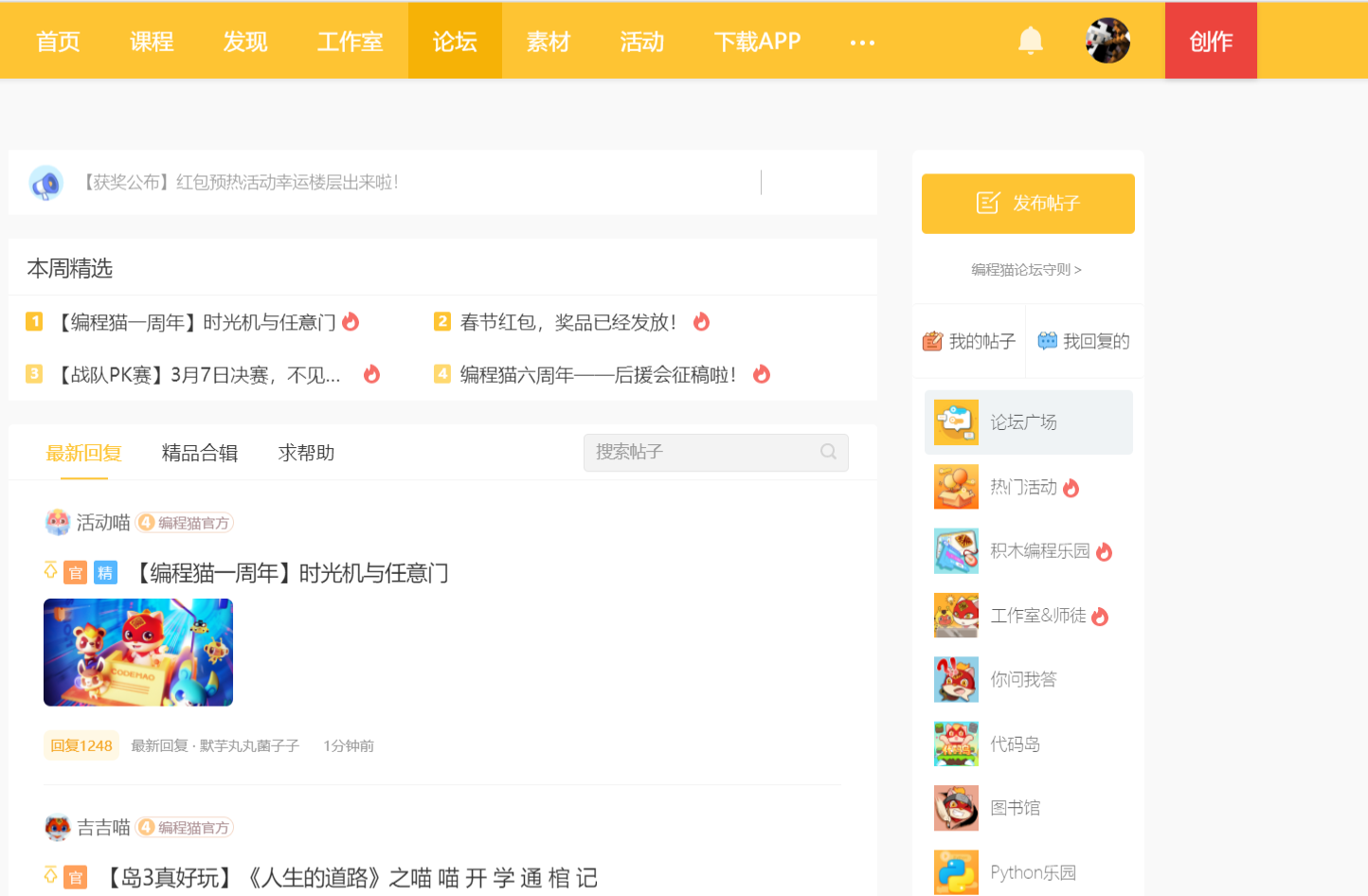
Task: Open the 论坛广场 forum section
Action: tap(1029, 422)
